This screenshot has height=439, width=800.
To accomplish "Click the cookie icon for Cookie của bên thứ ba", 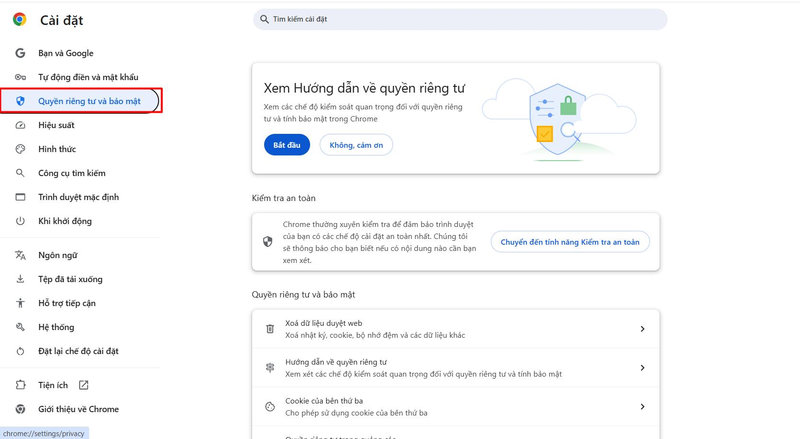I will [270, 406].
